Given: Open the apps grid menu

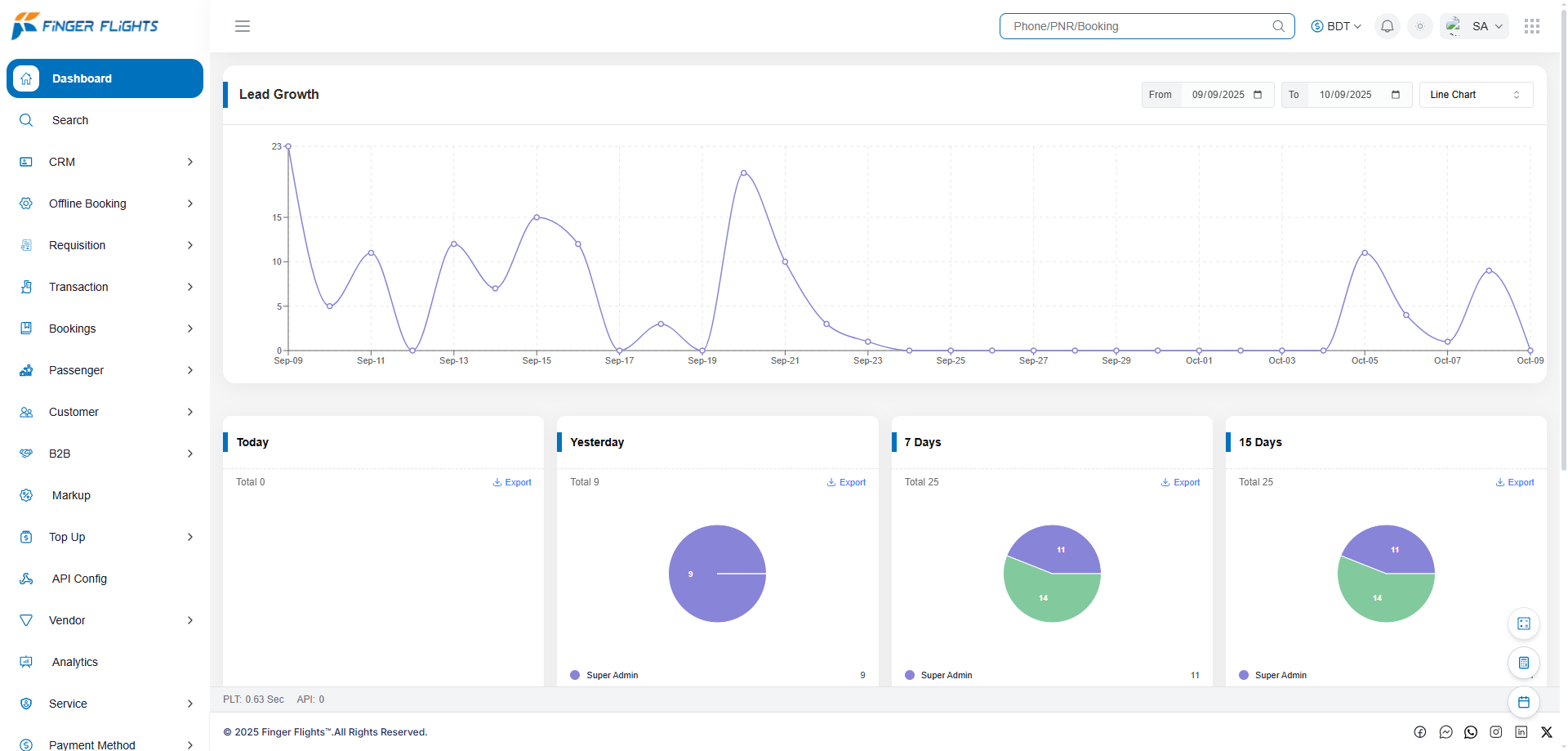Looking at the screenshot, I should (1531, 26).
